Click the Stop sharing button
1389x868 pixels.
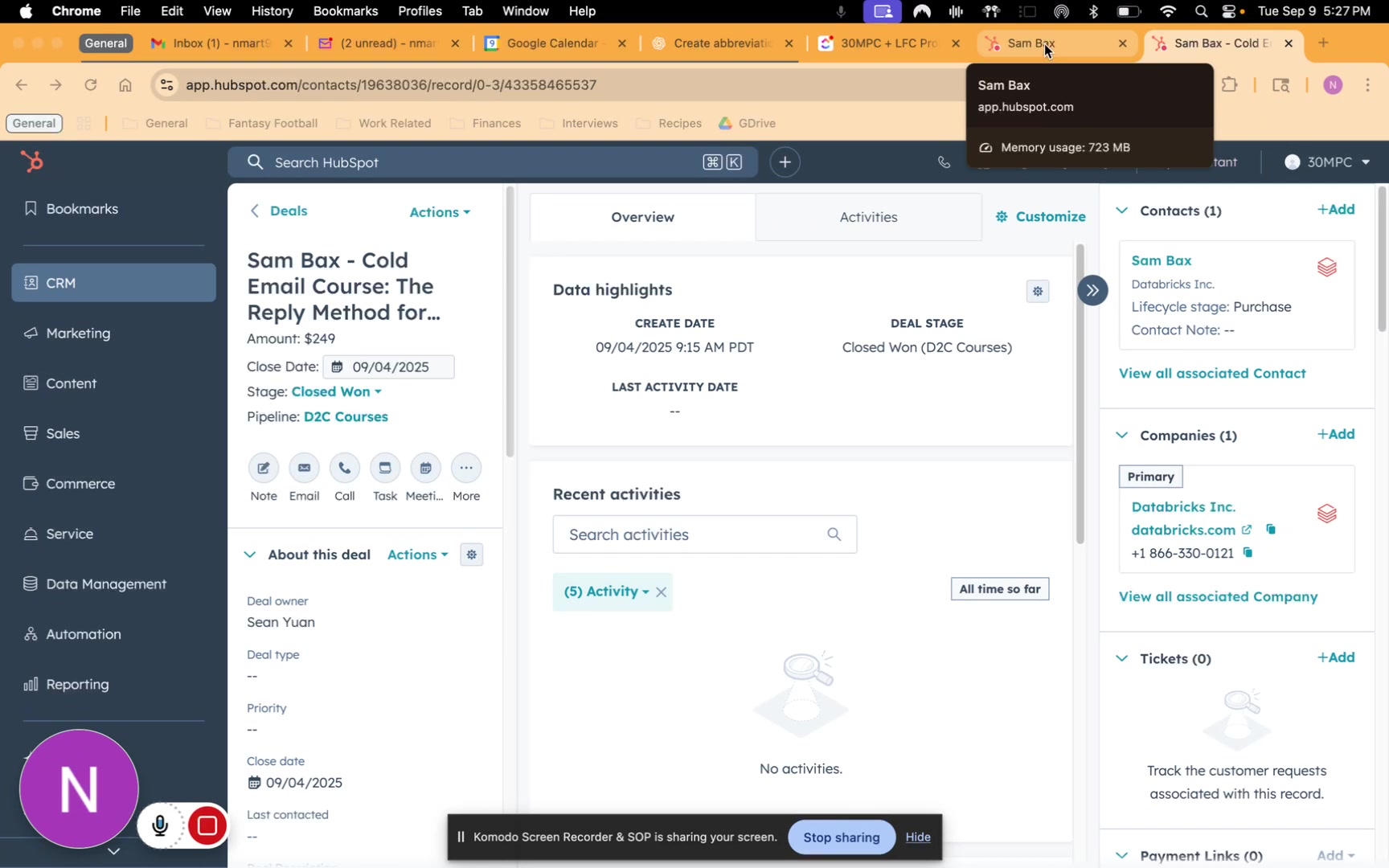(841, 837)
